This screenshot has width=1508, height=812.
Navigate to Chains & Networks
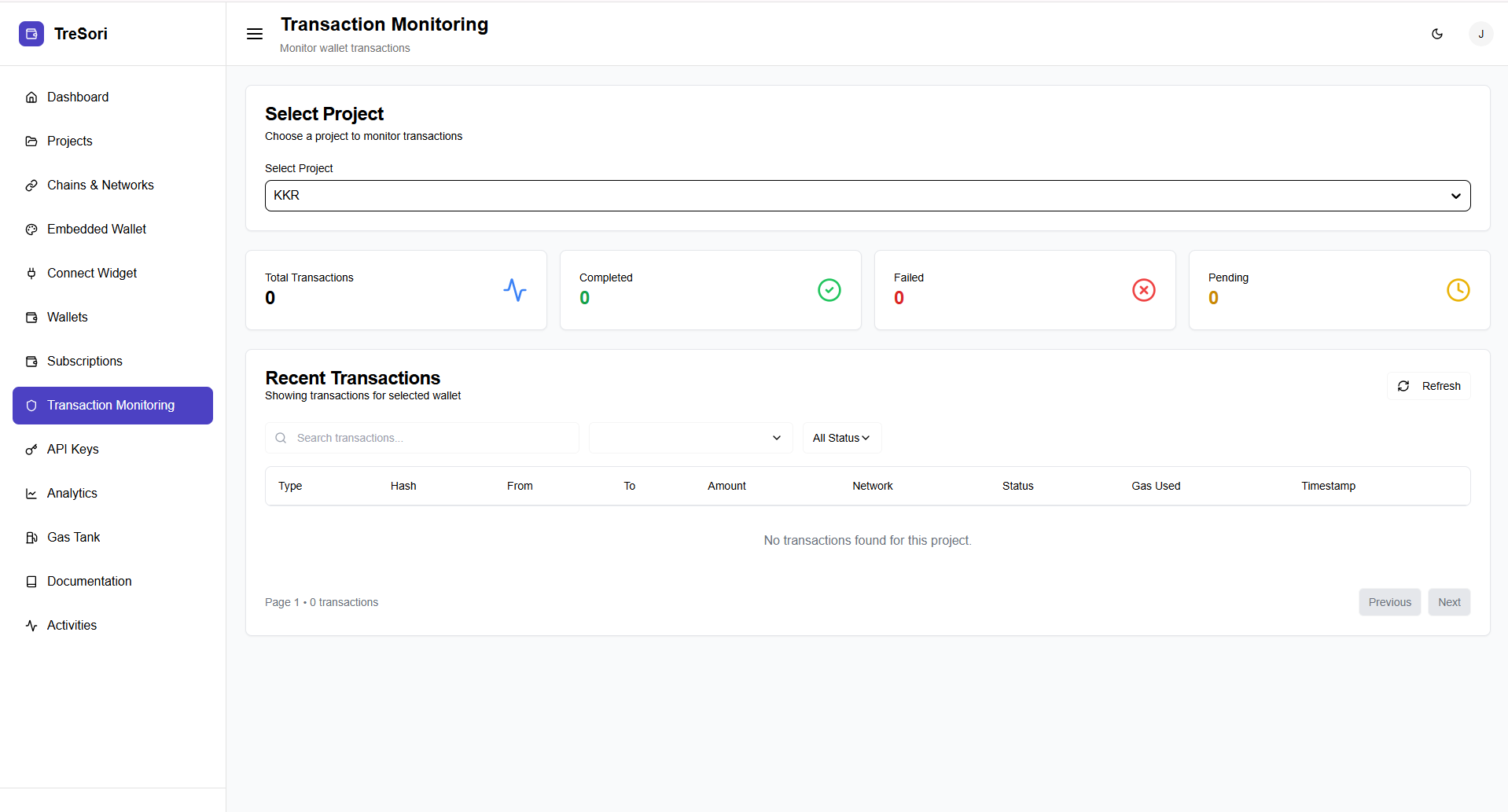[100, 185]
